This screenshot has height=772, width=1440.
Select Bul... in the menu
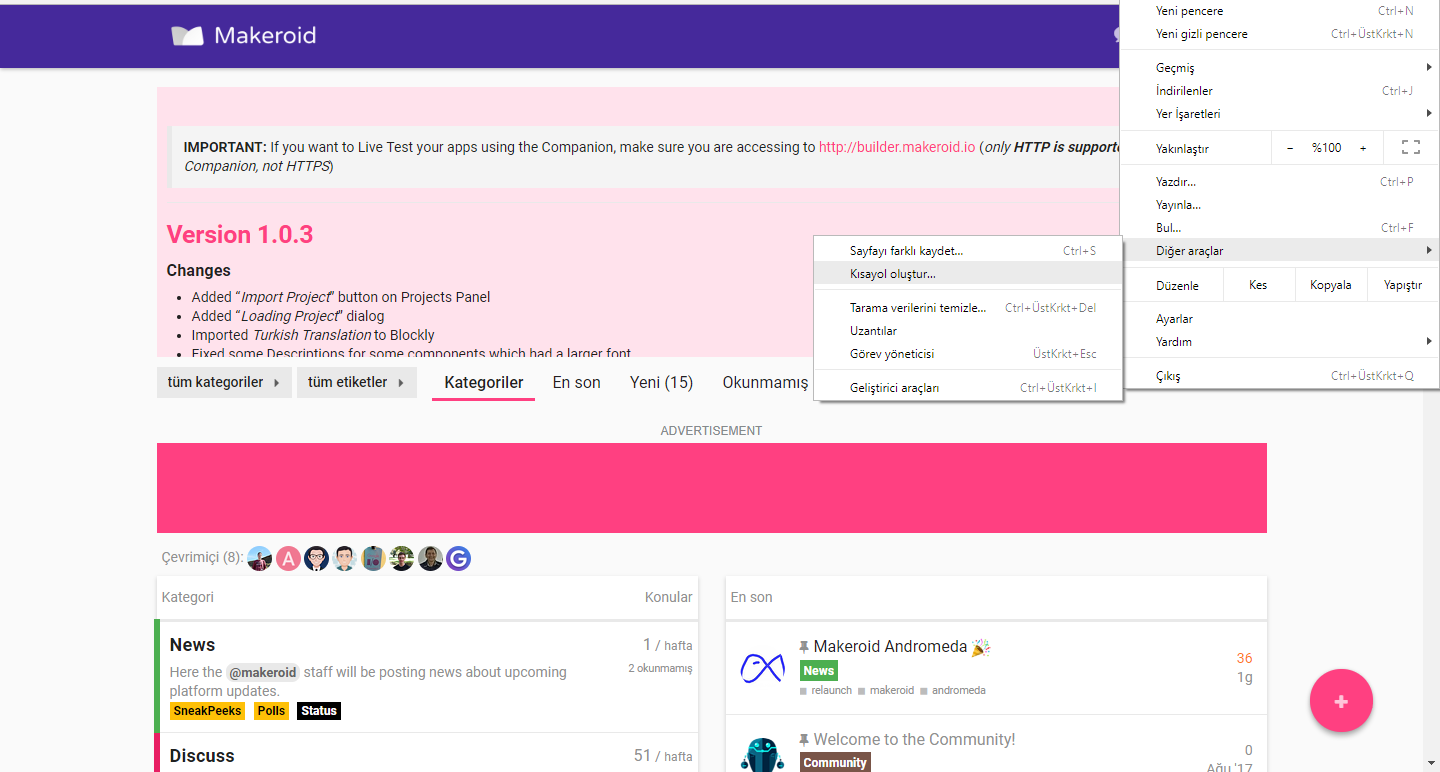pyautogui.click(x=1279, y=228)
